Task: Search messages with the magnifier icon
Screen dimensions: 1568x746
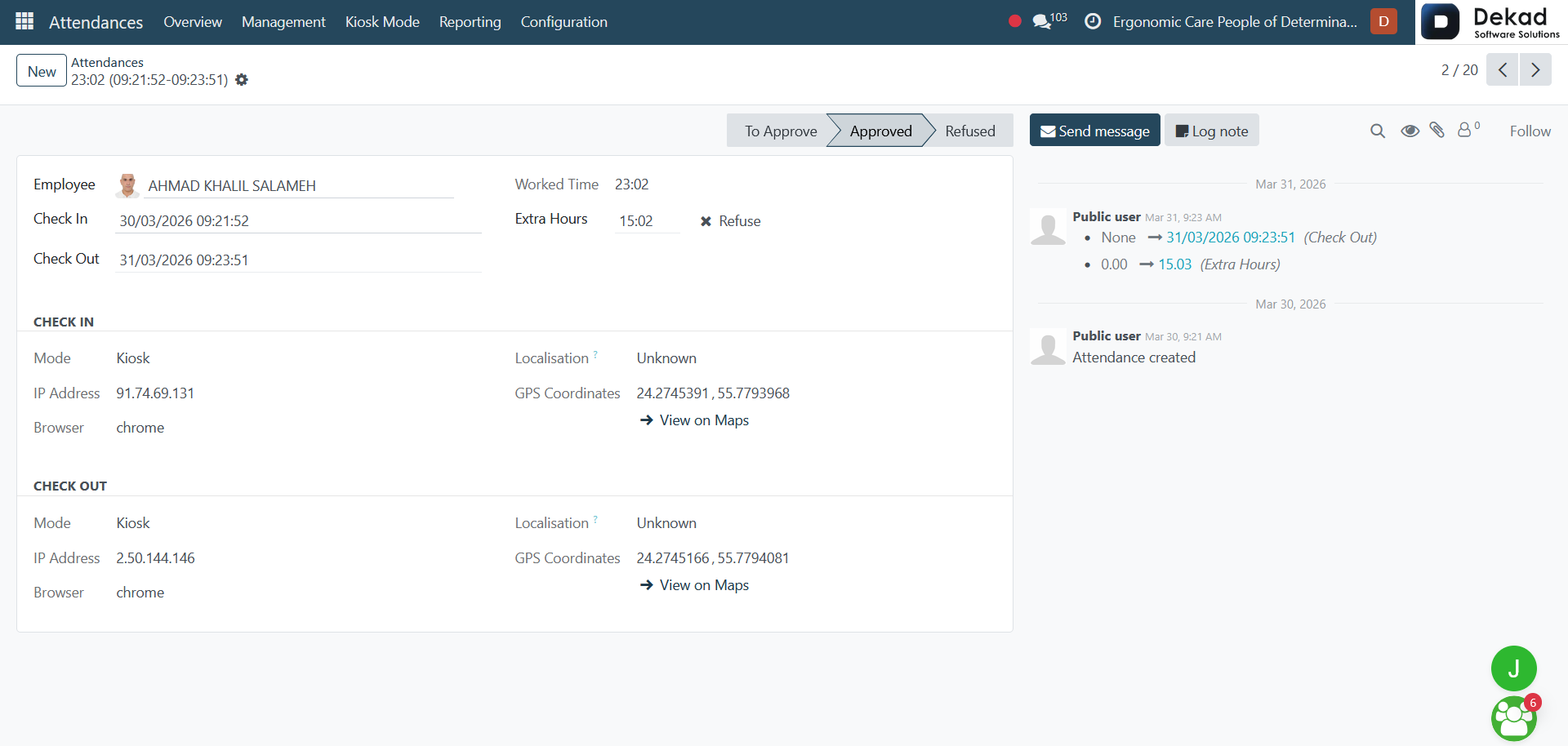Action: (x=1378, y=131)
